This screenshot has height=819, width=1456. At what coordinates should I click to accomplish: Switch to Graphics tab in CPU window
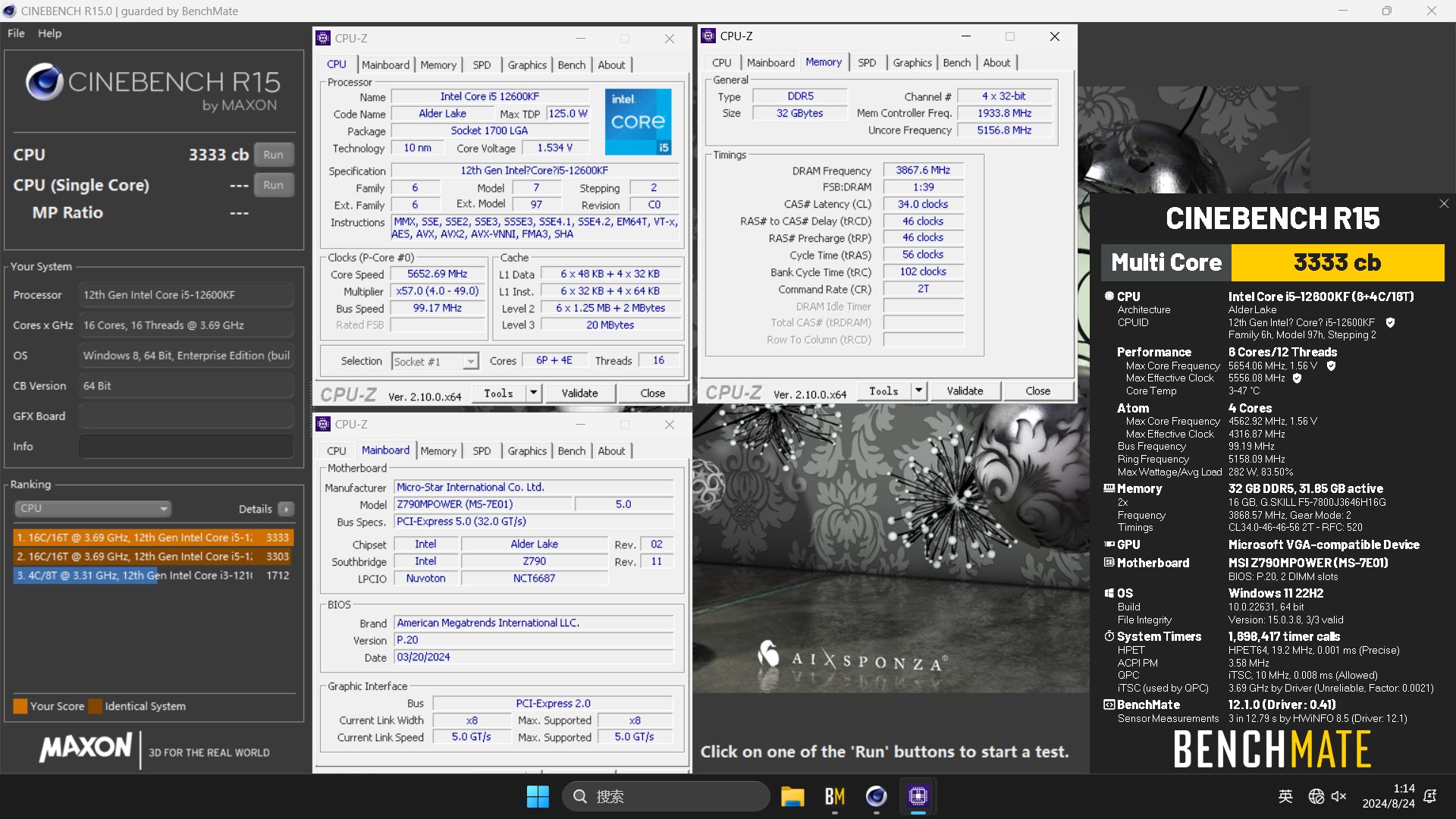(527, 65)
